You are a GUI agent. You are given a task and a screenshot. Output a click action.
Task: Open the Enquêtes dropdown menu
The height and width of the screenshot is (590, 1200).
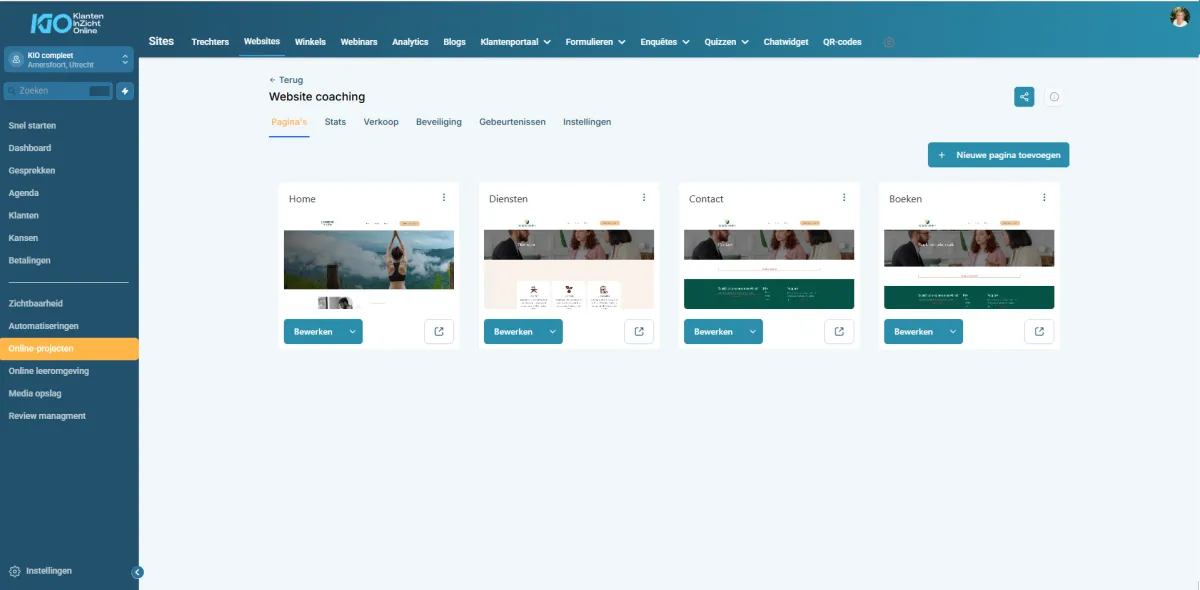click(x=666, y=42)
